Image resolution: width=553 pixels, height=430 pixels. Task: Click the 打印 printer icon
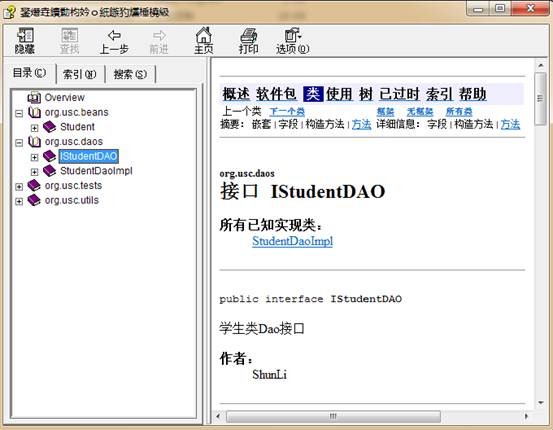pyautogui.click(x=249, y=35)
